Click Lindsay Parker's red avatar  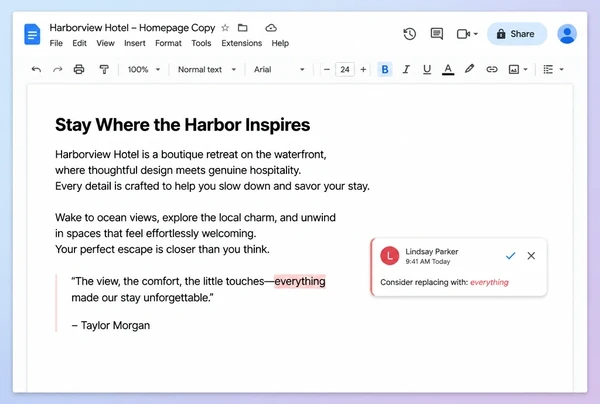click(x=390, y=256)
